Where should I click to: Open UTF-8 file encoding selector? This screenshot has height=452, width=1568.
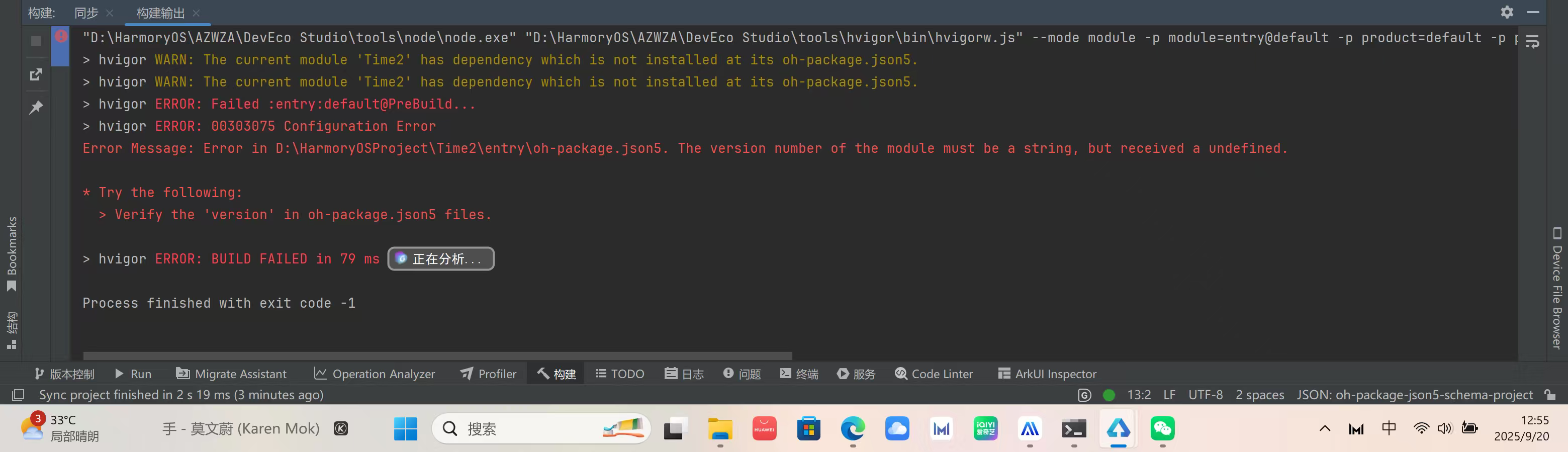pos(1205,395)
